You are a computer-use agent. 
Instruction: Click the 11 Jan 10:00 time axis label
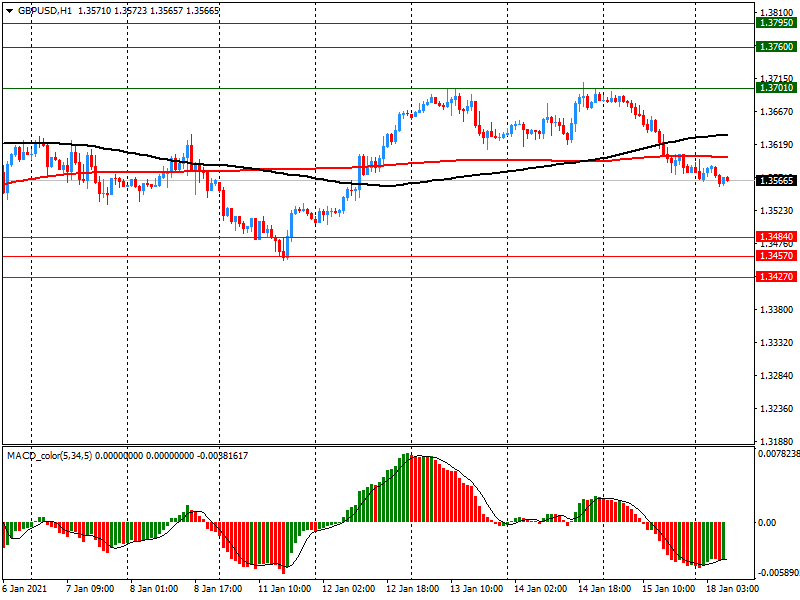(285, 589)
